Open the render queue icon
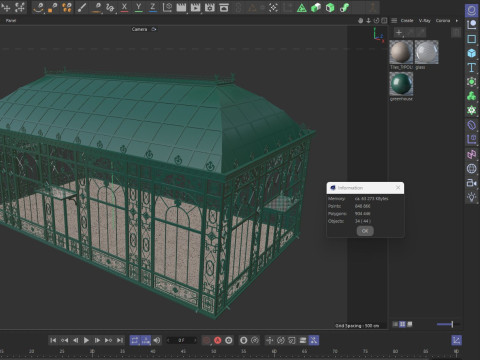 [224, 7]
